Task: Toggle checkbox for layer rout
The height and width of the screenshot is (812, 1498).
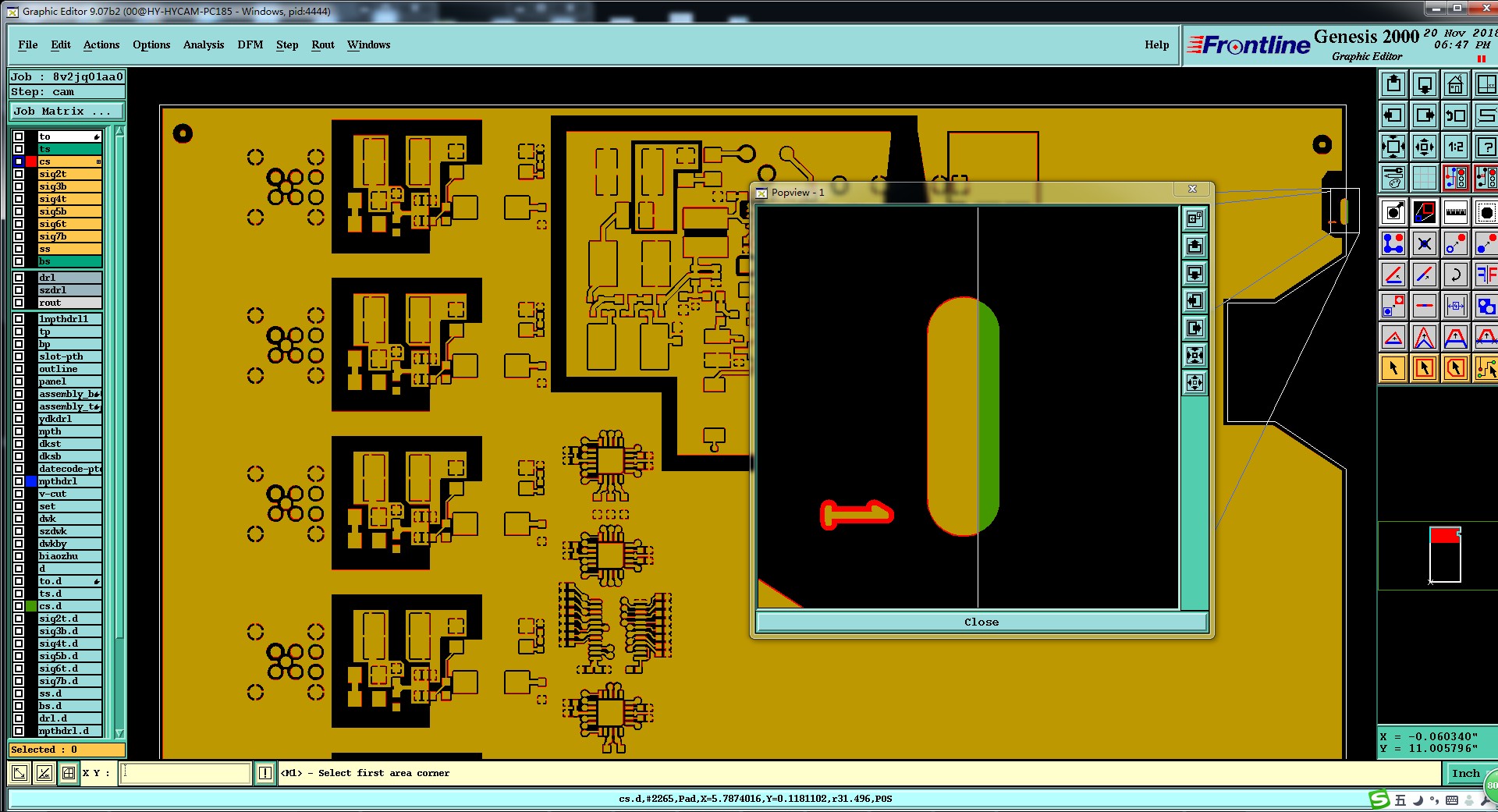Action: pyautogui.click(x=19, y=303)
